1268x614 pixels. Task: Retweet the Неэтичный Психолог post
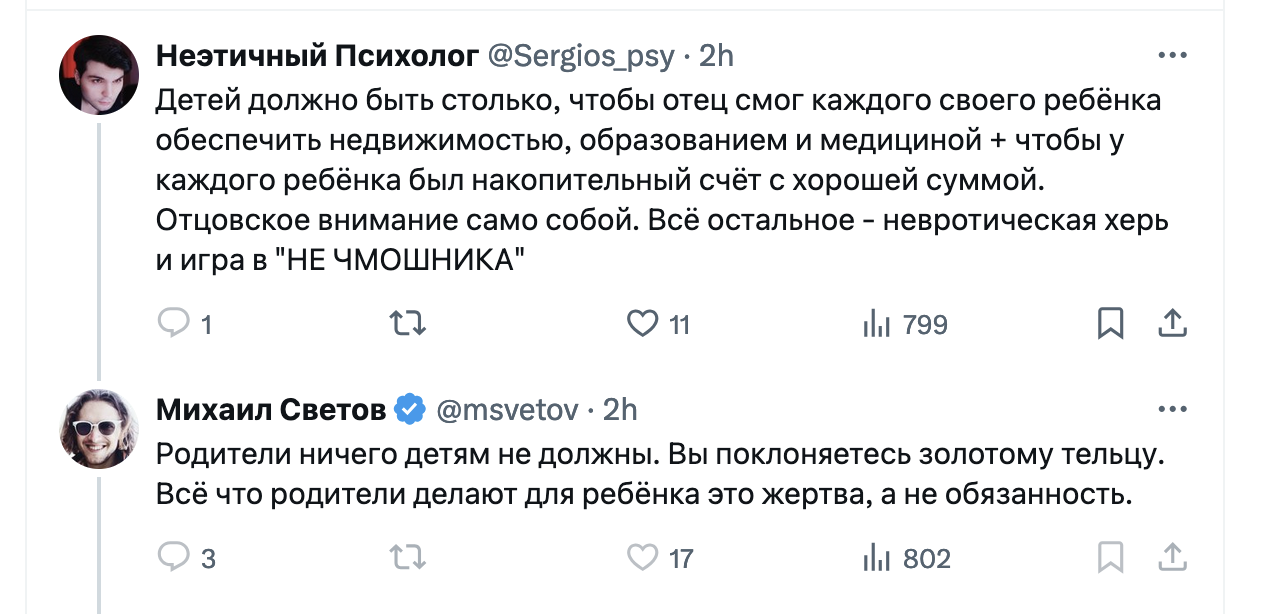(x=408, y=323)
